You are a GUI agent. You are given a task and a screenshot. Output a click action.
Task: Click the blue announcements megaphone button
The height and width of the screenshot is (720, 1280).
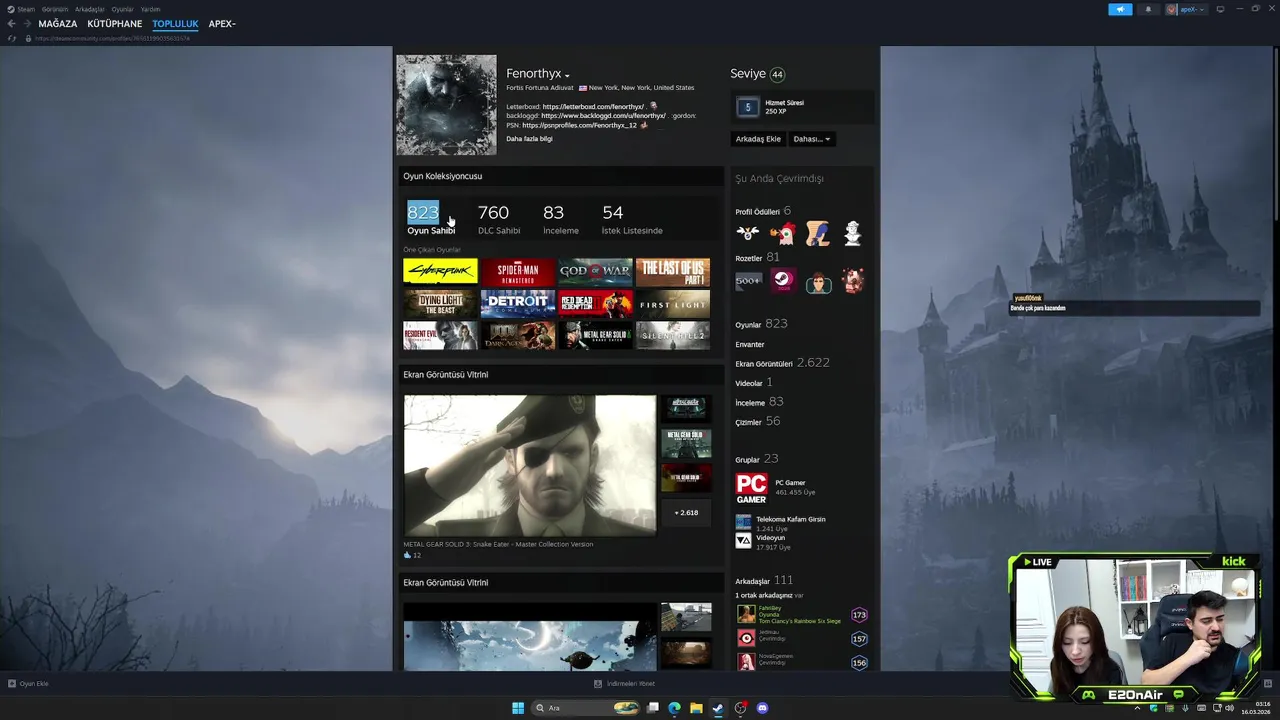(1120, 9)
